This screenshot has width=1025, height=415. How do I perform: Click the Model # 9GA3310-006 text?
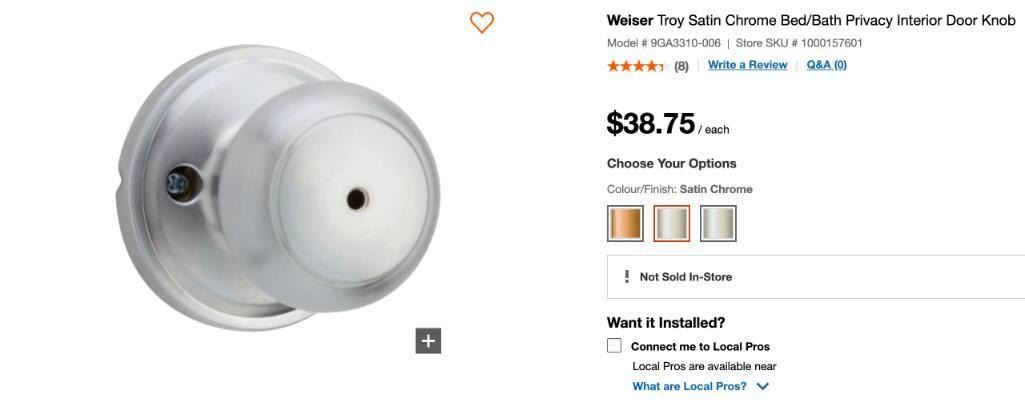point(663,43)
